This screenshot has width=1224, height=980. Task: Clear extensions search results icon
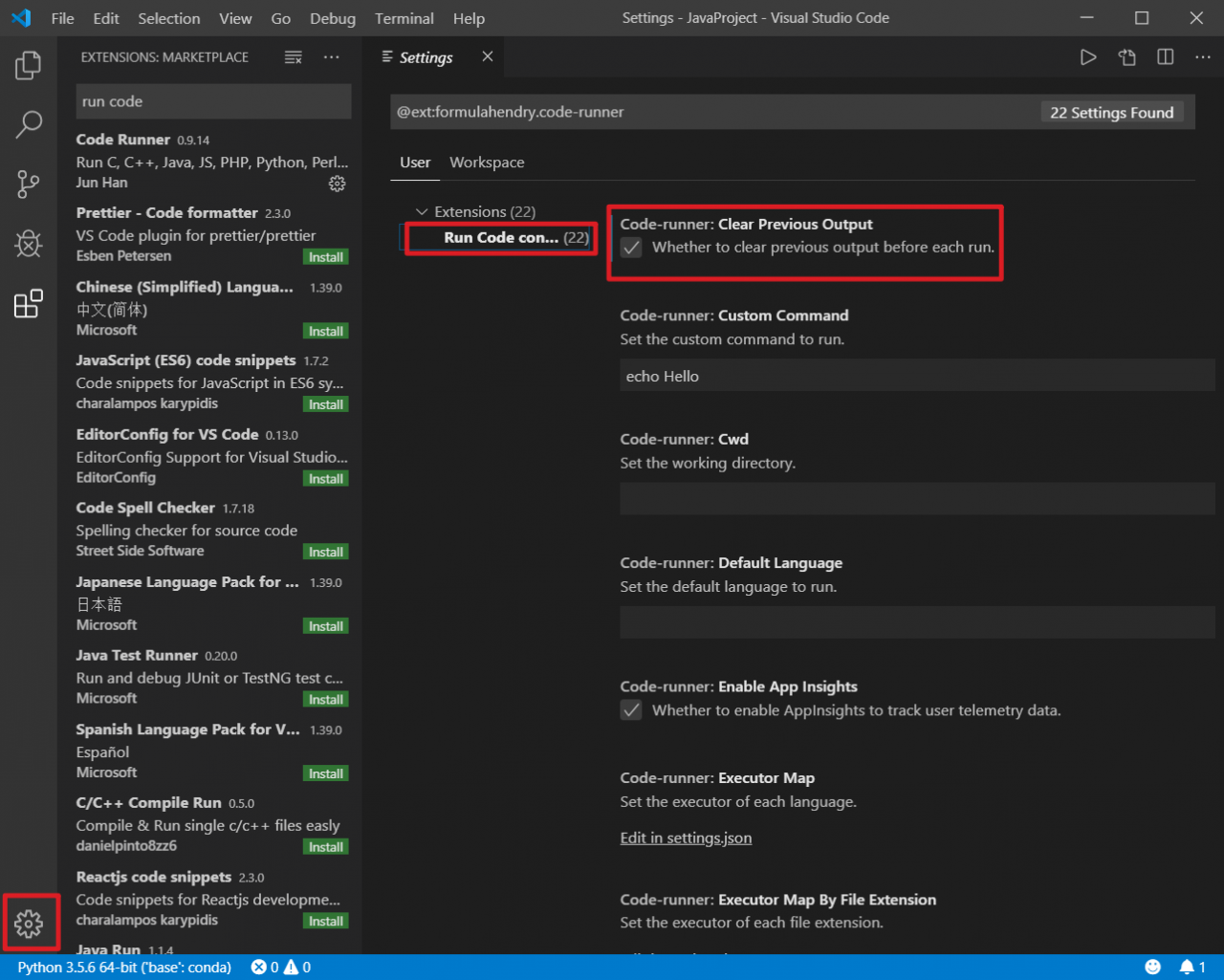tap(294, 57)
